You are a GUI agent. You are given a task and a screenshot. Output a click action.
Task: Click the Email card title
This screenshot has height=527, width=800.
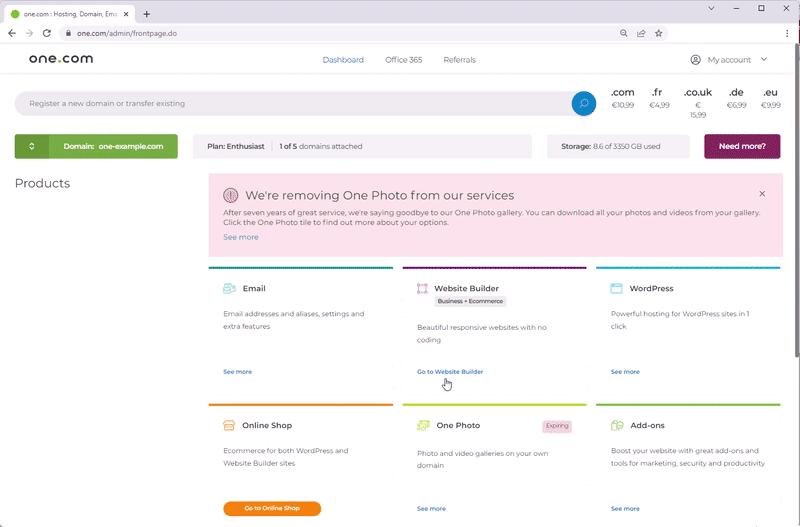pyautogui.click(x=254, y=289)
